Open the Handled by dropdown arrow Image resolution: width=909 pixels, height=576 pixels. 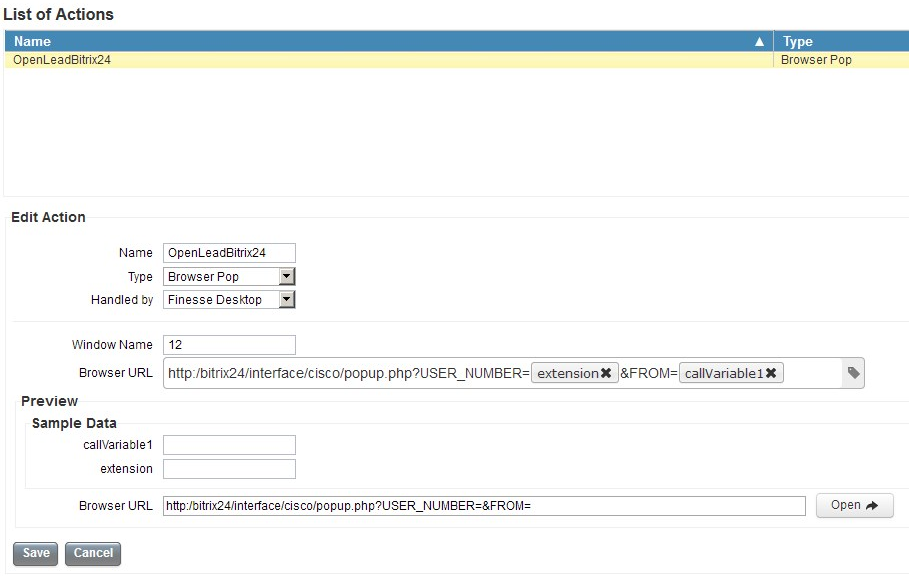287,300
